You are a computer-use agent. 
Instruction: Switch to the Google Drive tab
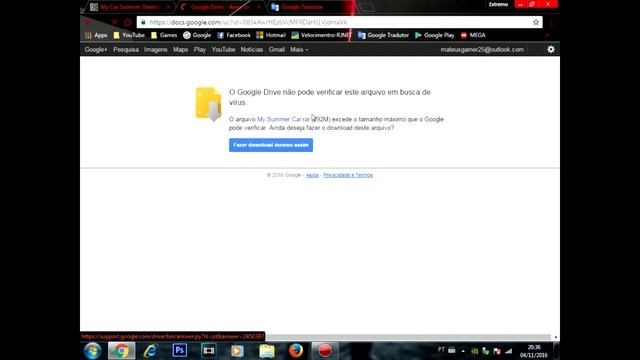click(220, 7)
